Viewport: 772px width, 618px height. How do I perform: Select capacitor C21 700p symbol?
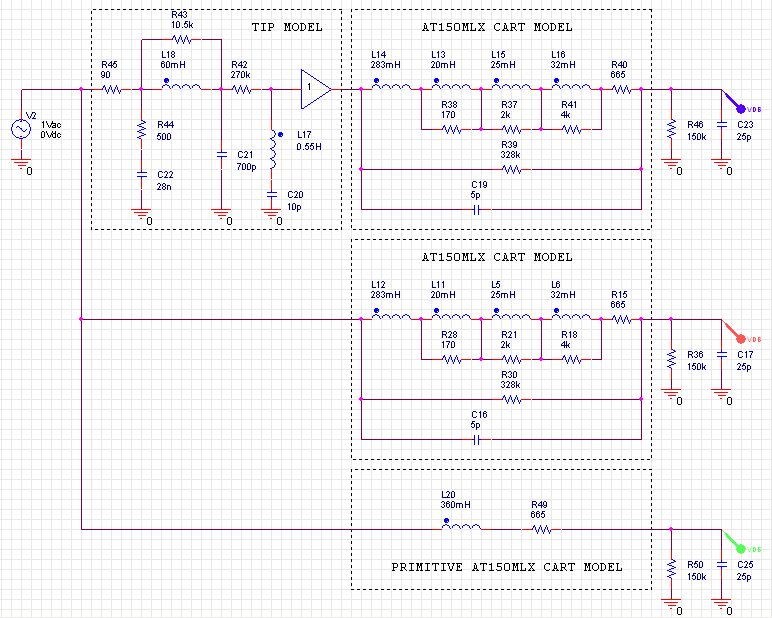click(222, 155)
